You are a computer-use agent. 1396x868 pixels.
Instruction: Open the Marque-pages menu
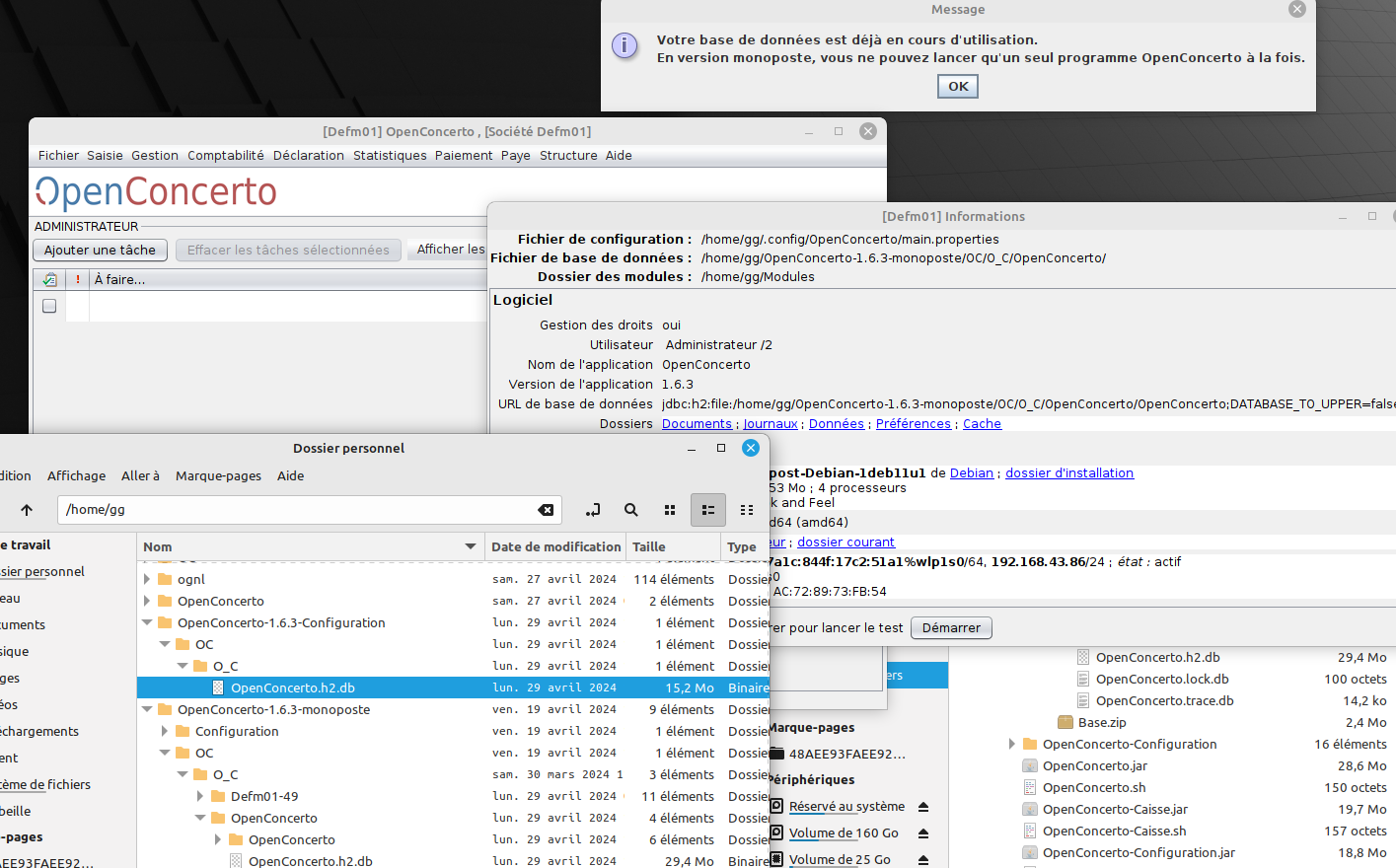pyautogui.click(x=218, y=475)
